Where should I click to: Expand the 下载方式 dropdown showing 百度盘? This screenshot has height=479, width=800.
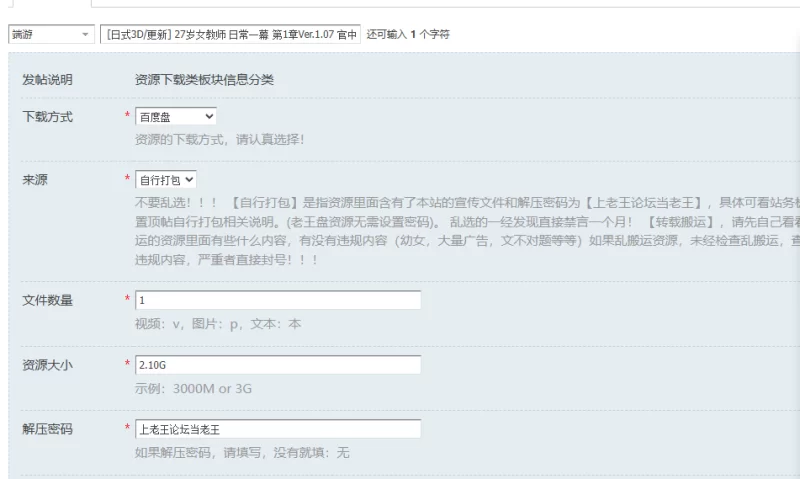[x=176, y=116]
